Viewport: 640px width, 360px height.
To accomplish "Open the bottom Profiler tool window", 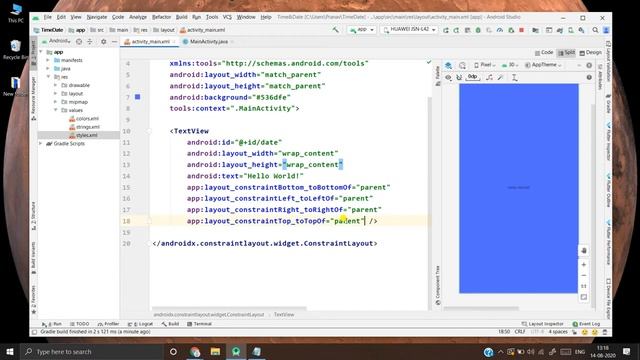I will click(108, 324).
